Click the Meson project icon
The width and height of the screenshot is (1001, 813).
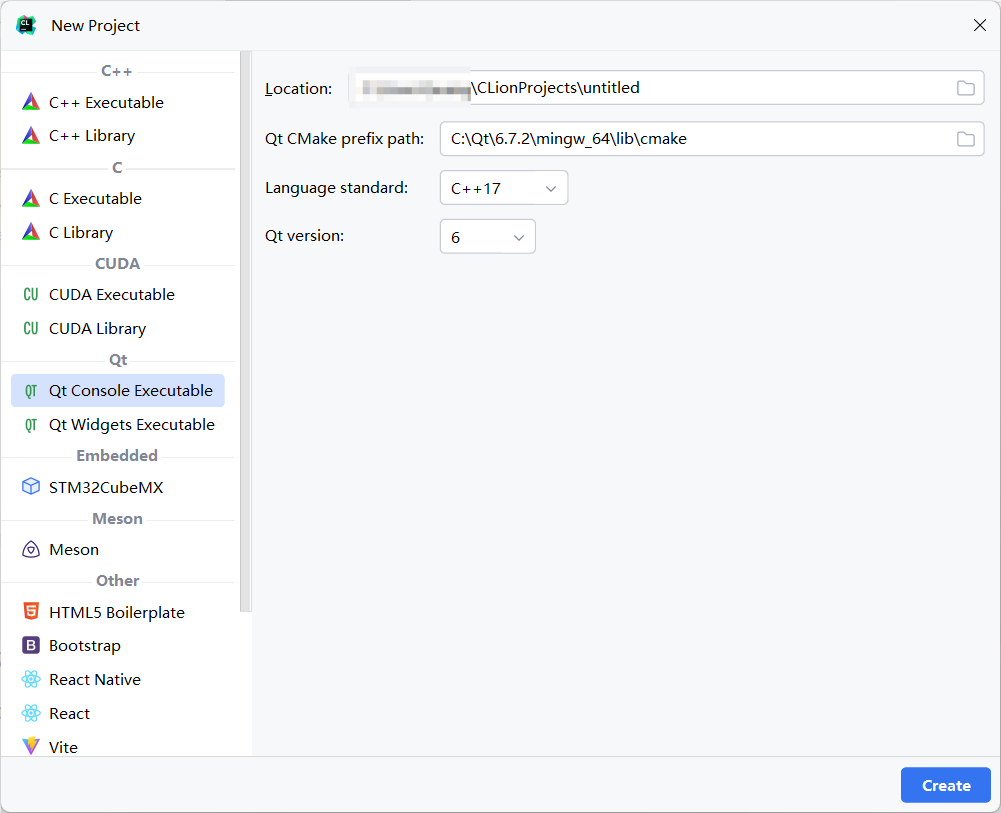click(x=31, y=550)
